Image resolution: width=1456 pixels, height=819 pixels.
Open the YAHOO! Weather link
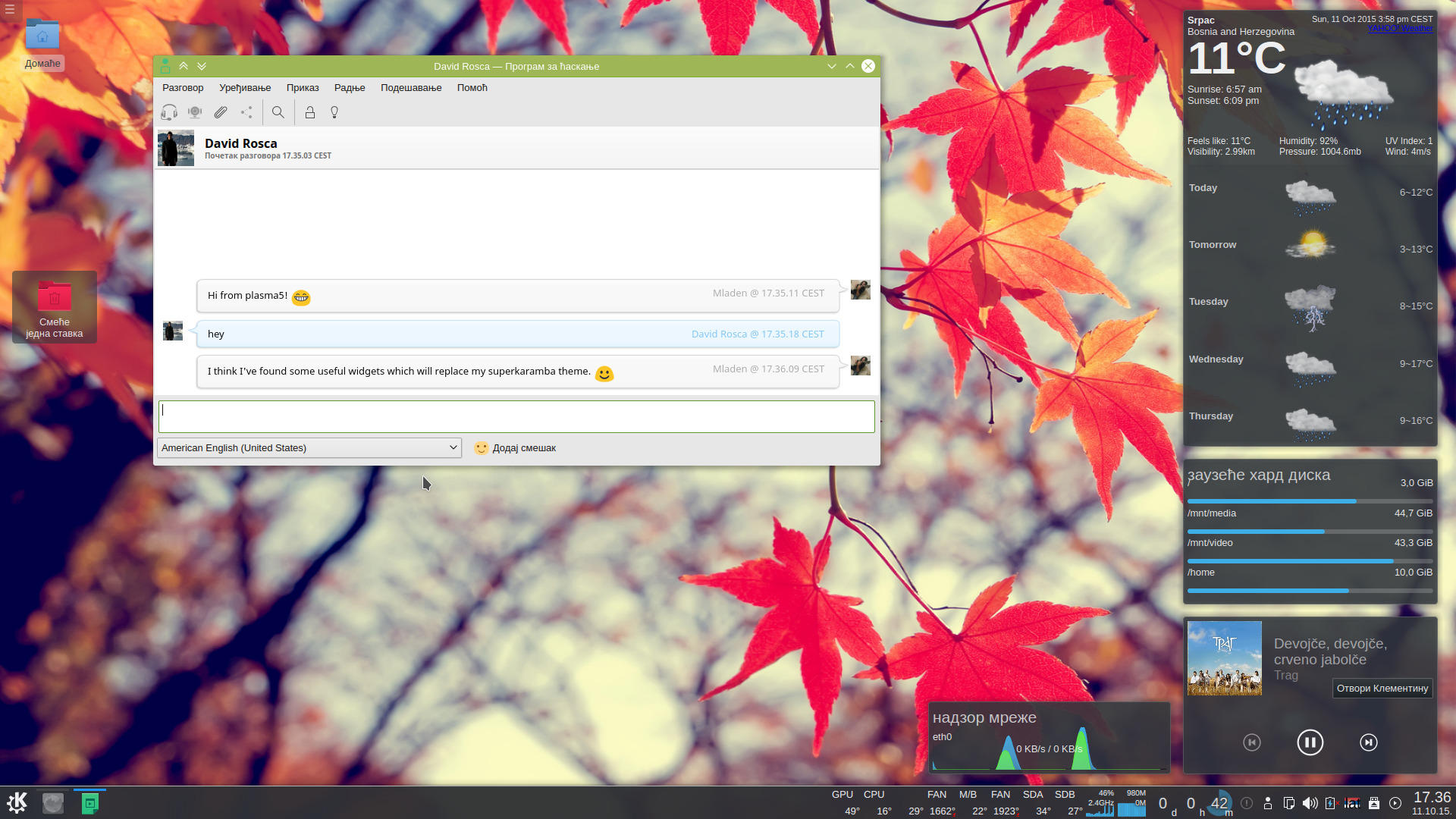tap(1400, 29)
